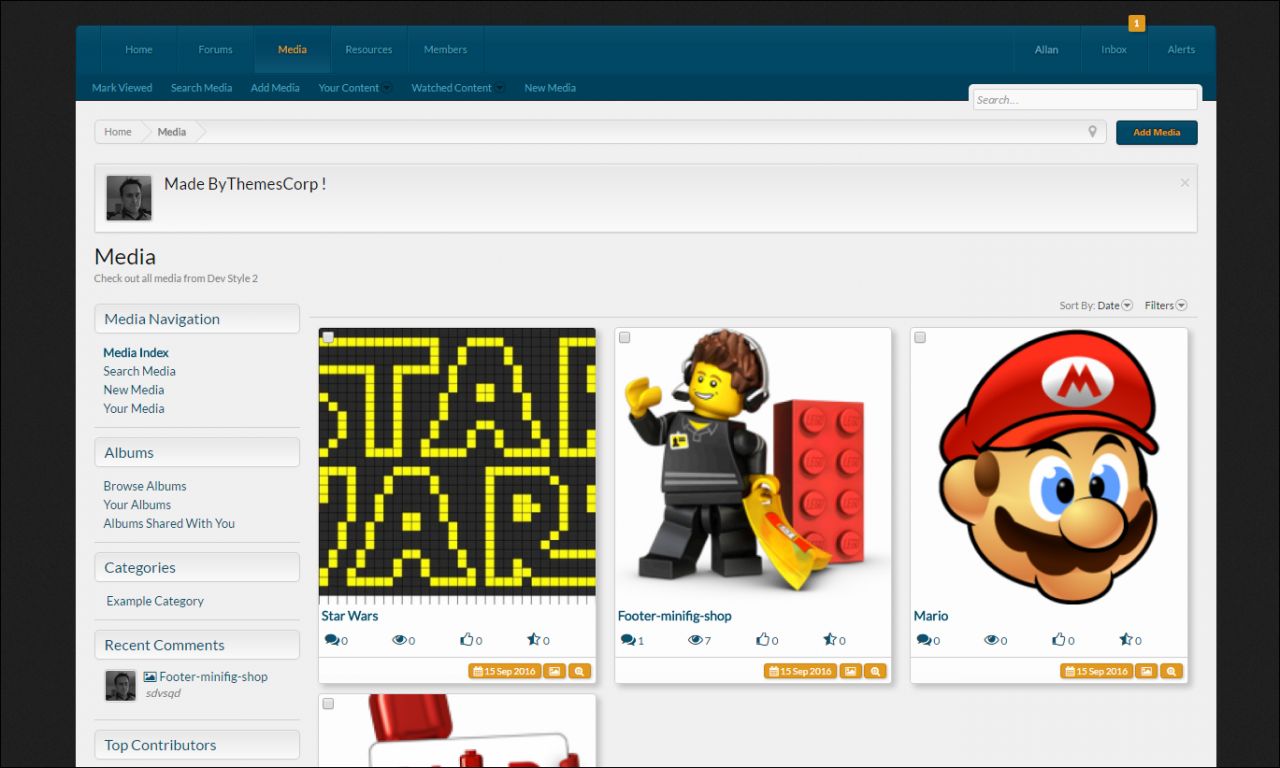Viewport: 1280px width, 768px height.
Task: Open Example Category link
Action: tap(155, 601)
